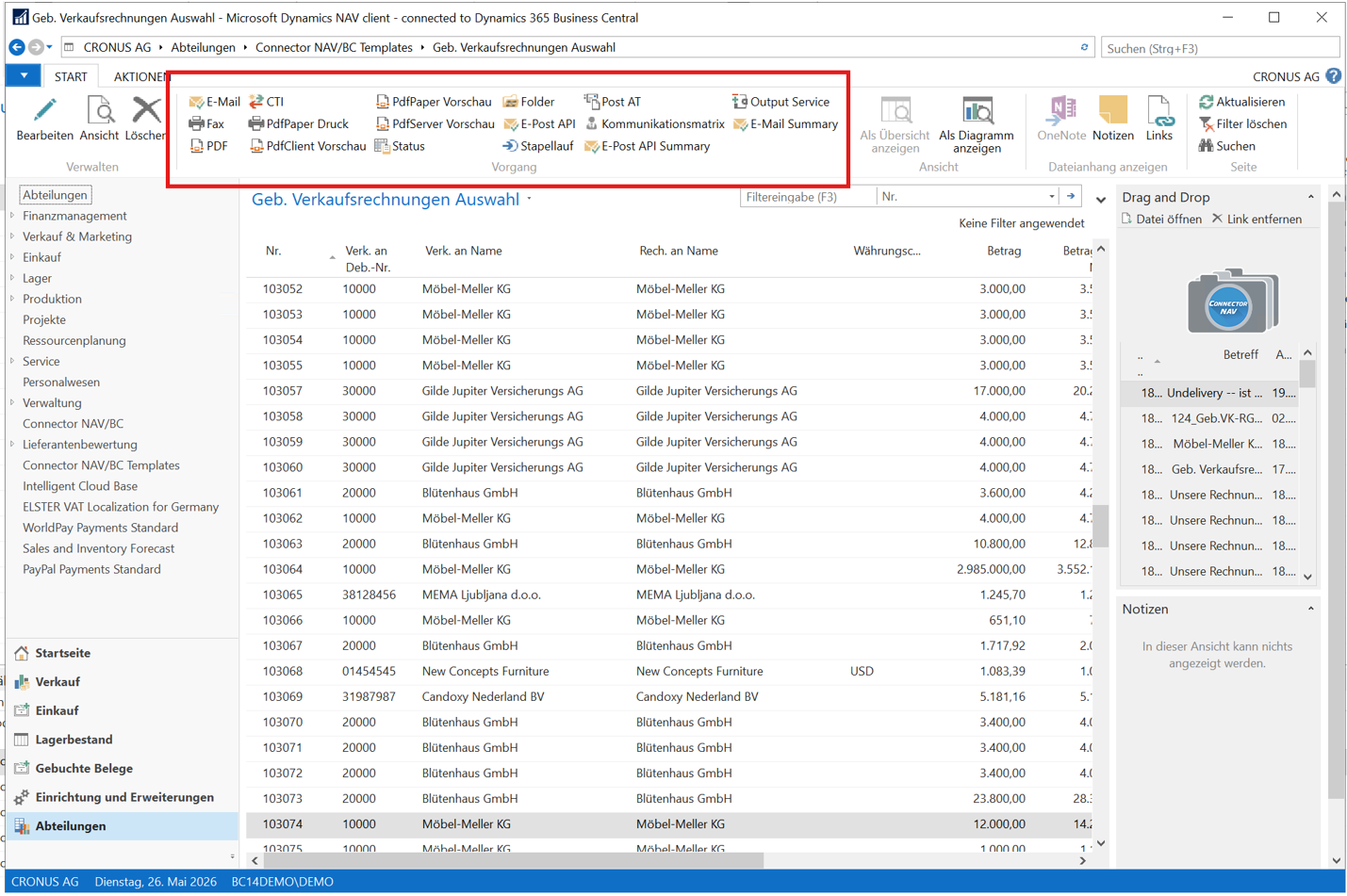Screen dimensions: 1347x896
Task: Collapse the Drag and Drop panel
Action: click(1310, 197)
